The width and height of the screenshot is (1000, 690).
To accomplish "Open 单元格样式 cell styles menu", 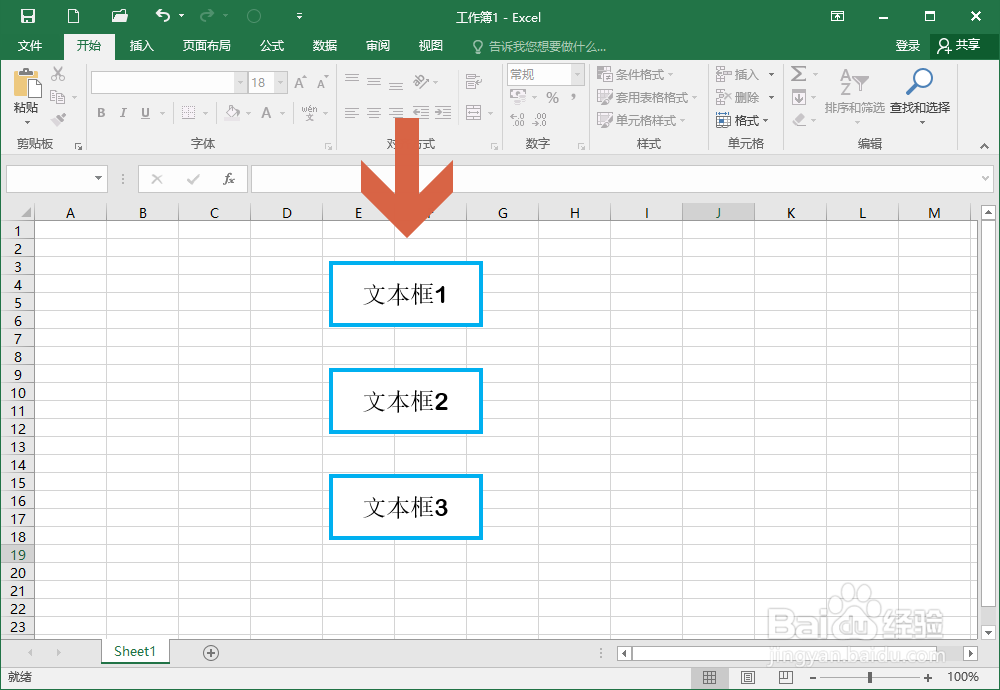I will tap(641, 120).
